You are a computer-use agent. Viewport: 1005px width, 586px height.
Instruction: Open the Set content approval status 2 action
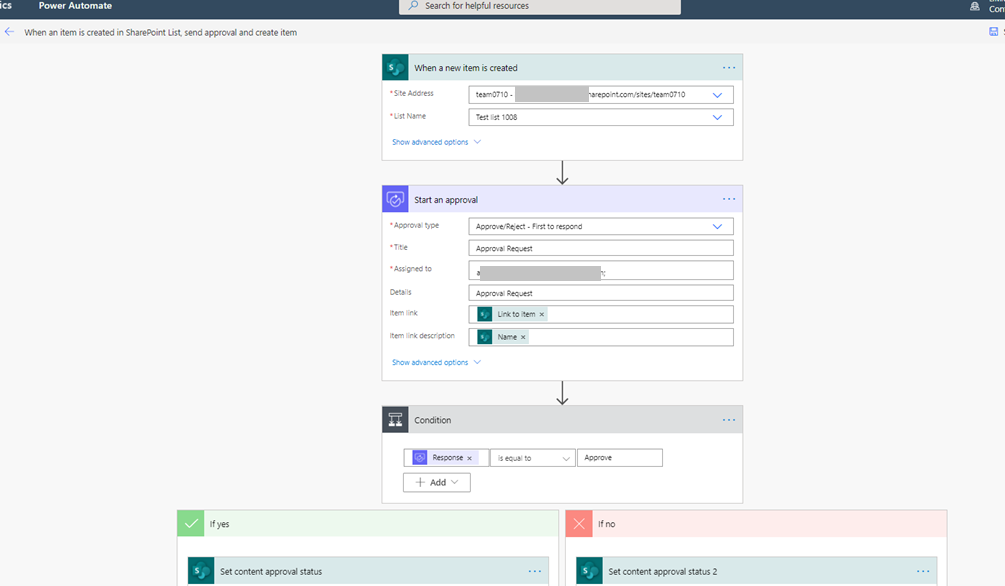tap(756, 571)
